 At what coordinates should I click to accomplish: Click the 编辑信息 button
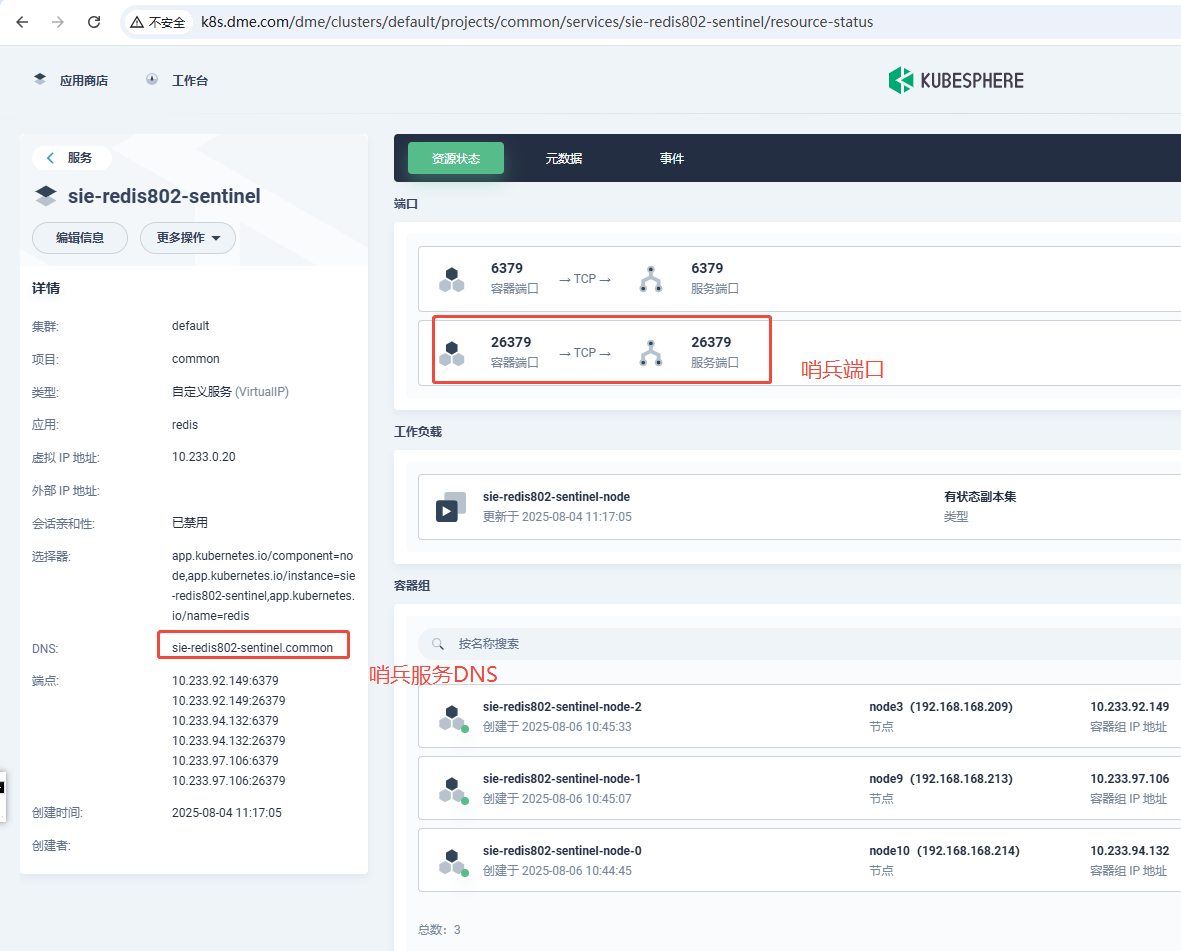[x=80, y=238]
